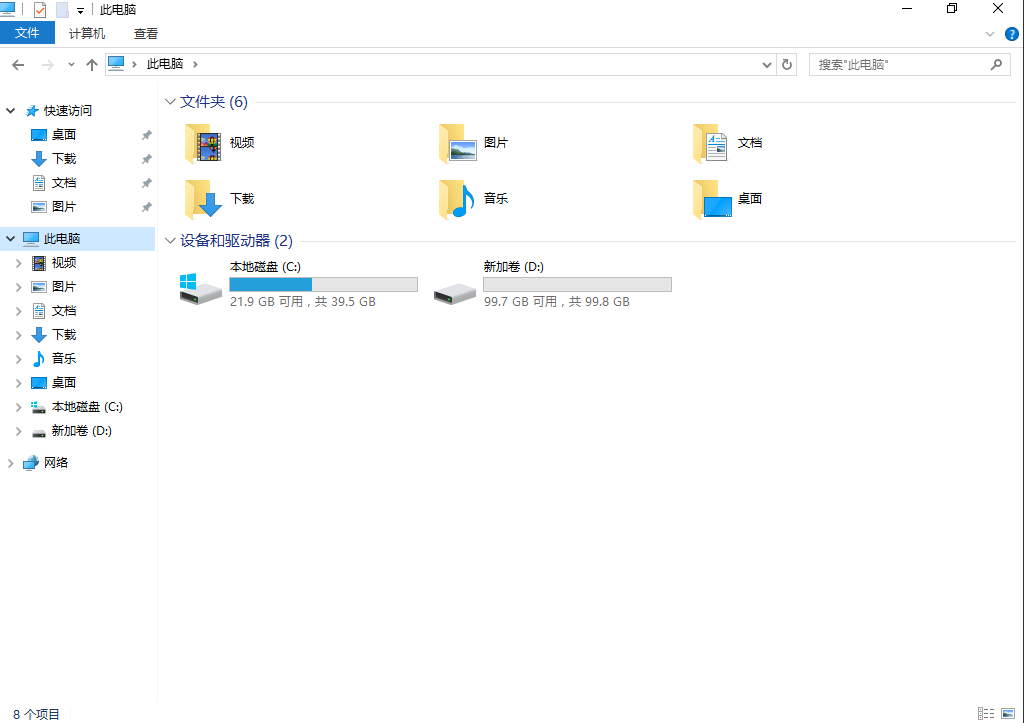This screenshot has height=723, width=1024.
Task: Select 桌面 under quick access
Action: (64, 135)
